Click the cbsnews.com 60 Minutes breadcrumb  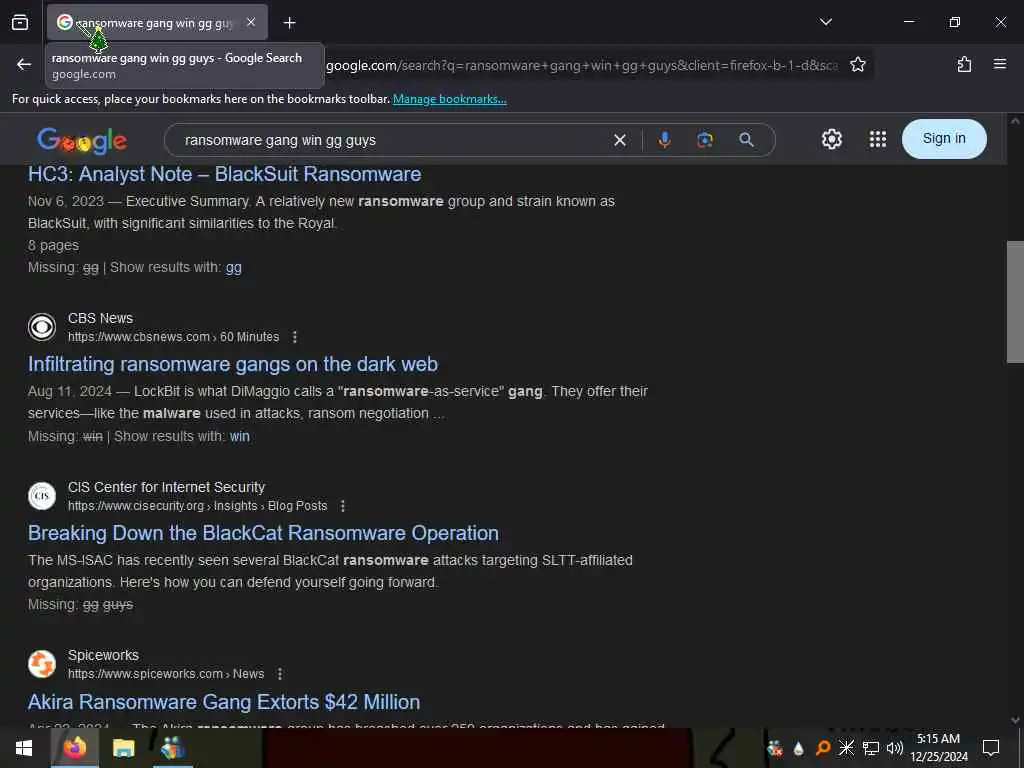(173, 337)
